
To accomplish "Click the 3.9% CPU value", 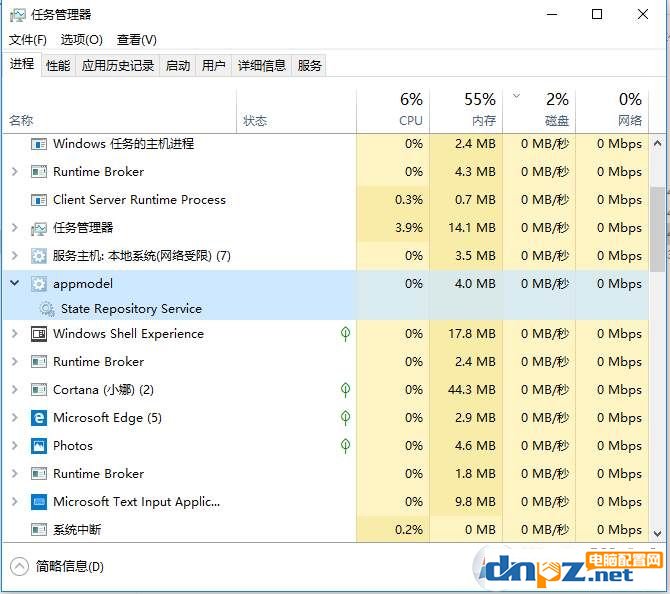I will 409,228.
